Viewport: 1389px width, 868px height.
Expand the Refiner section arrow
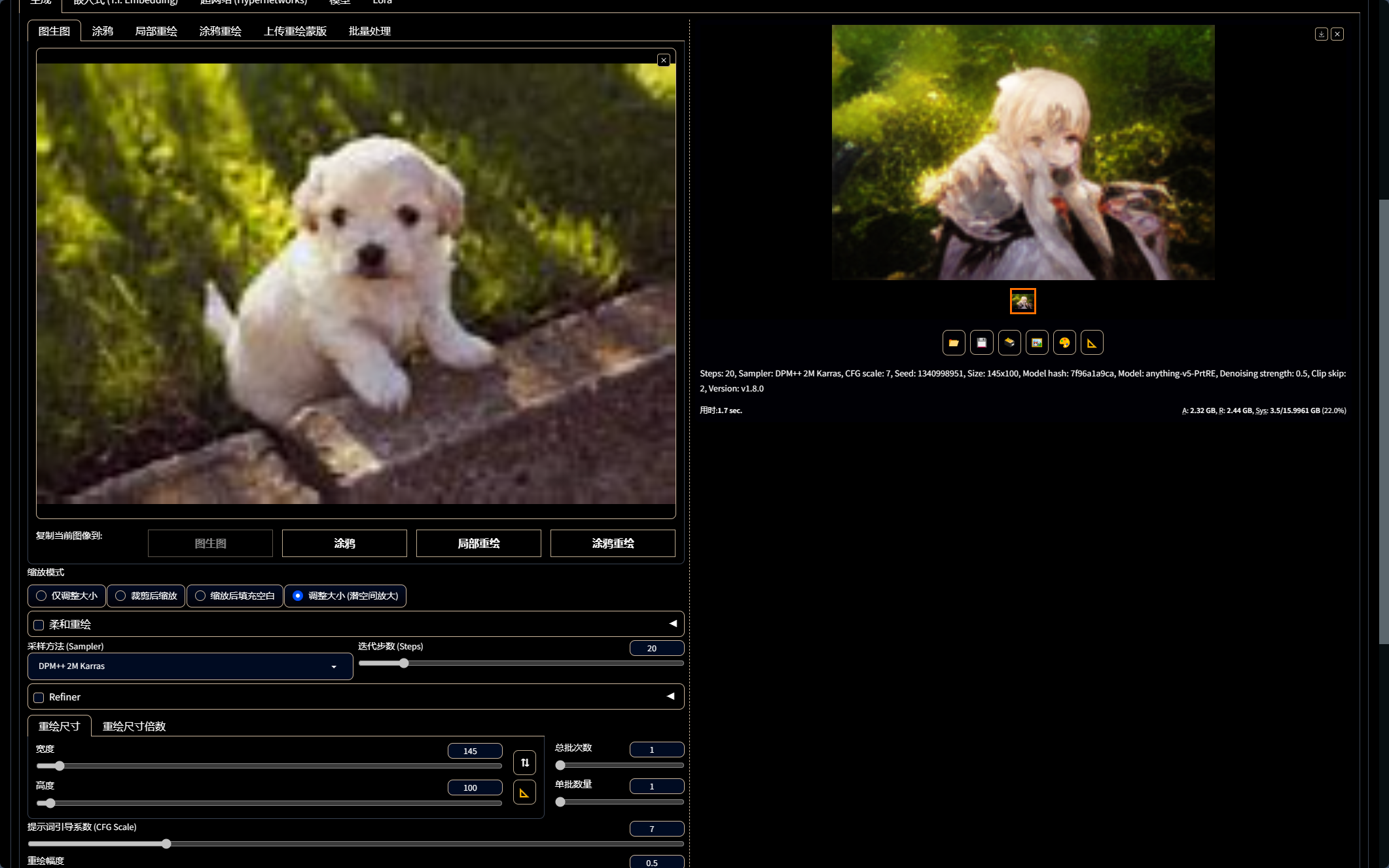tap(670, 696)
